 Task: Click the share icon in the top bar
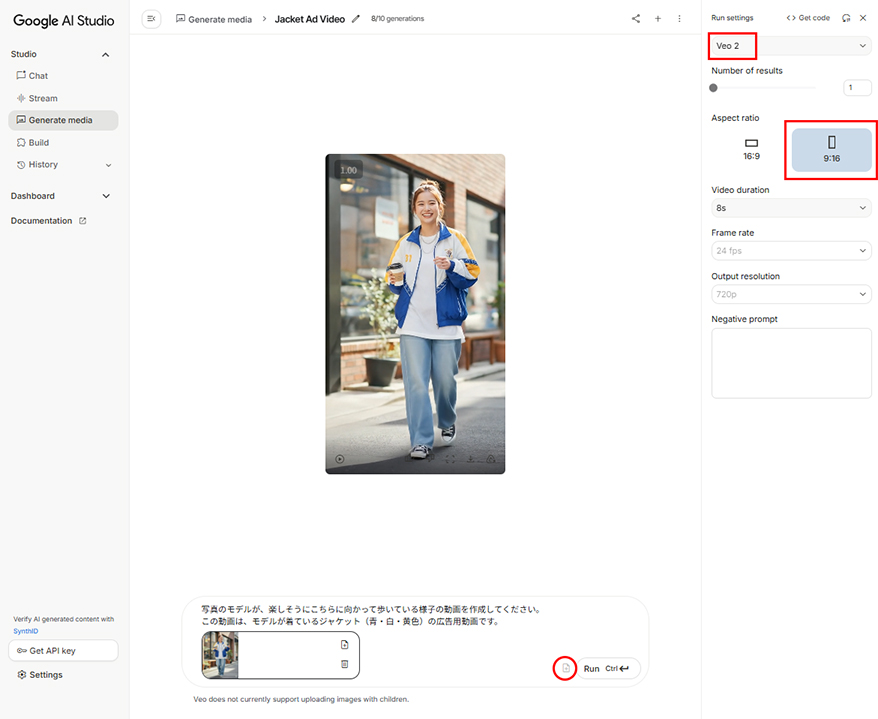click(636, 19)
